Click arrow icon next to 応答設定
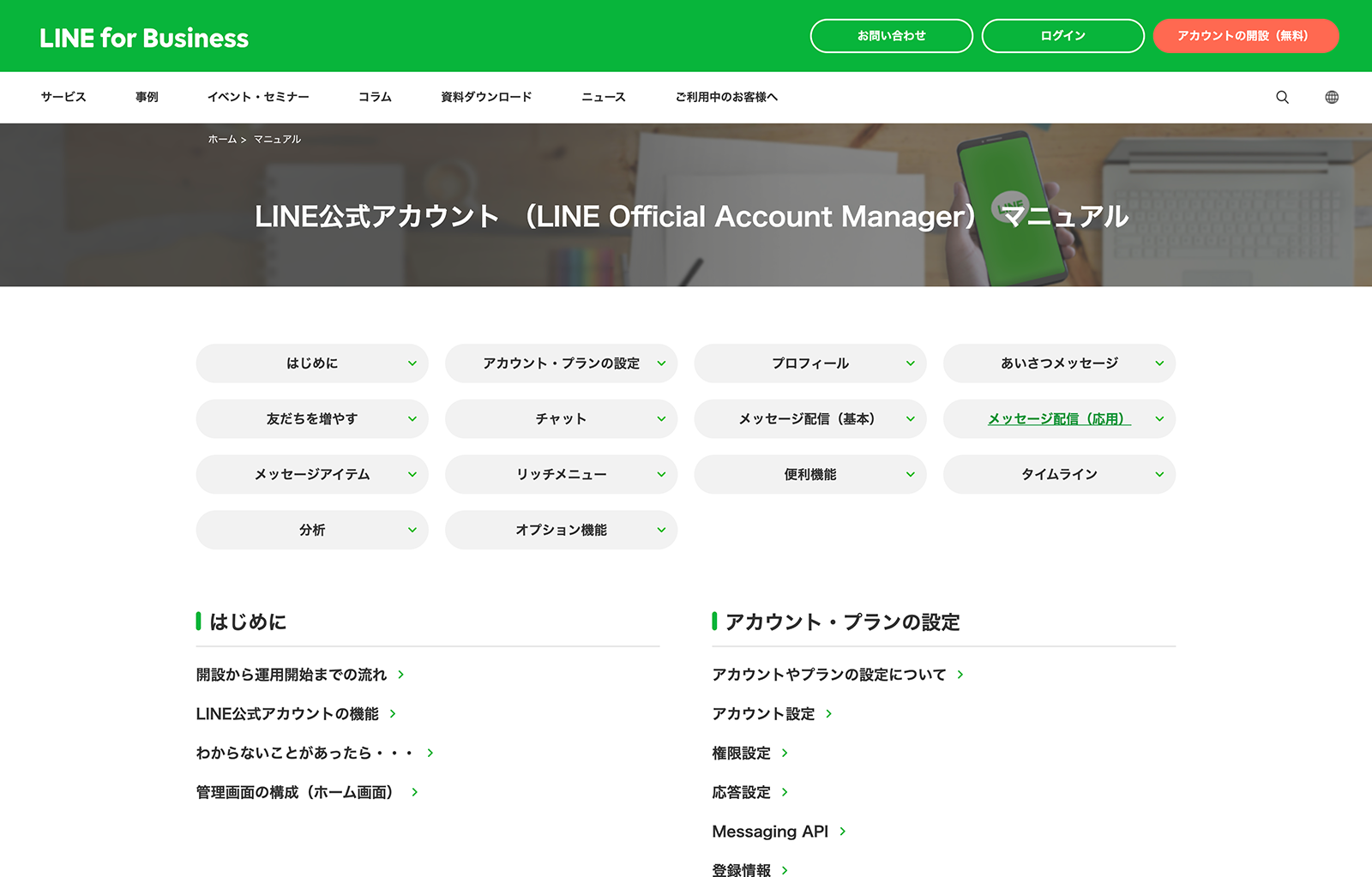This screenshot has width=1372, height=877. 785,792
